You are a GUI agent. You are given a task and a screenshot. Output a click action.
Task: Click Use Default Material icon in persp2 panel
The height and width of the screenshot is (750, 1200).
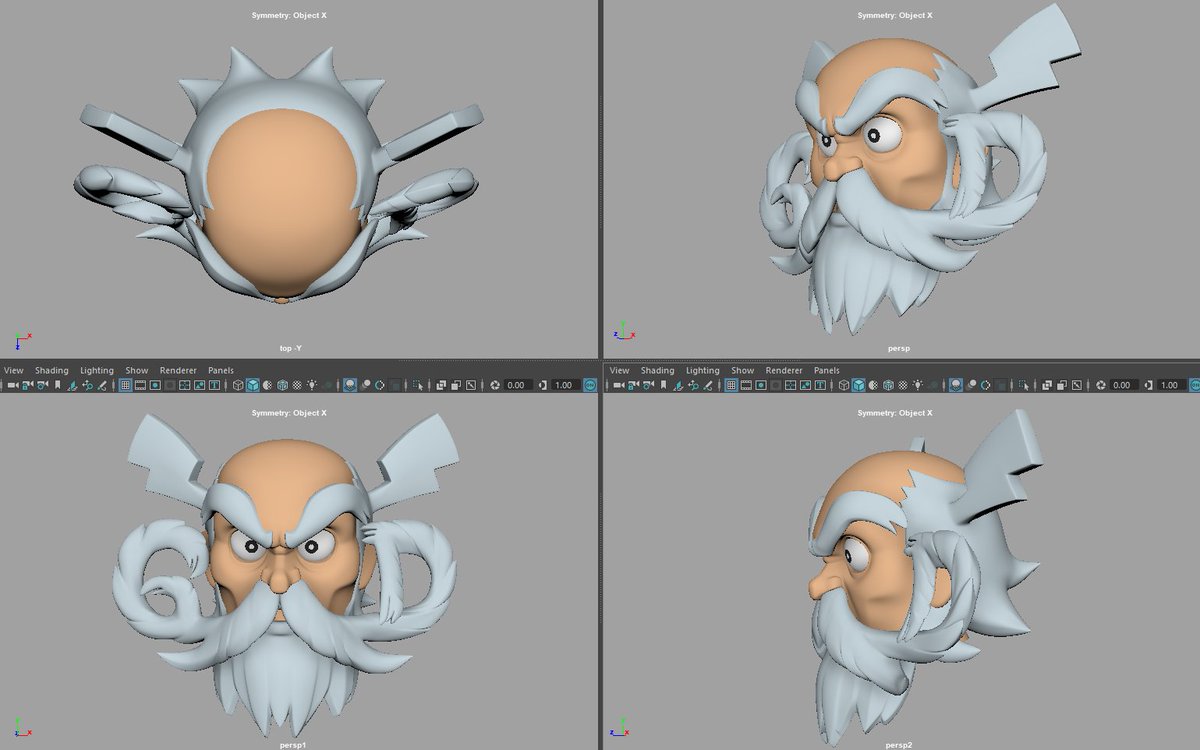point(873,385)
